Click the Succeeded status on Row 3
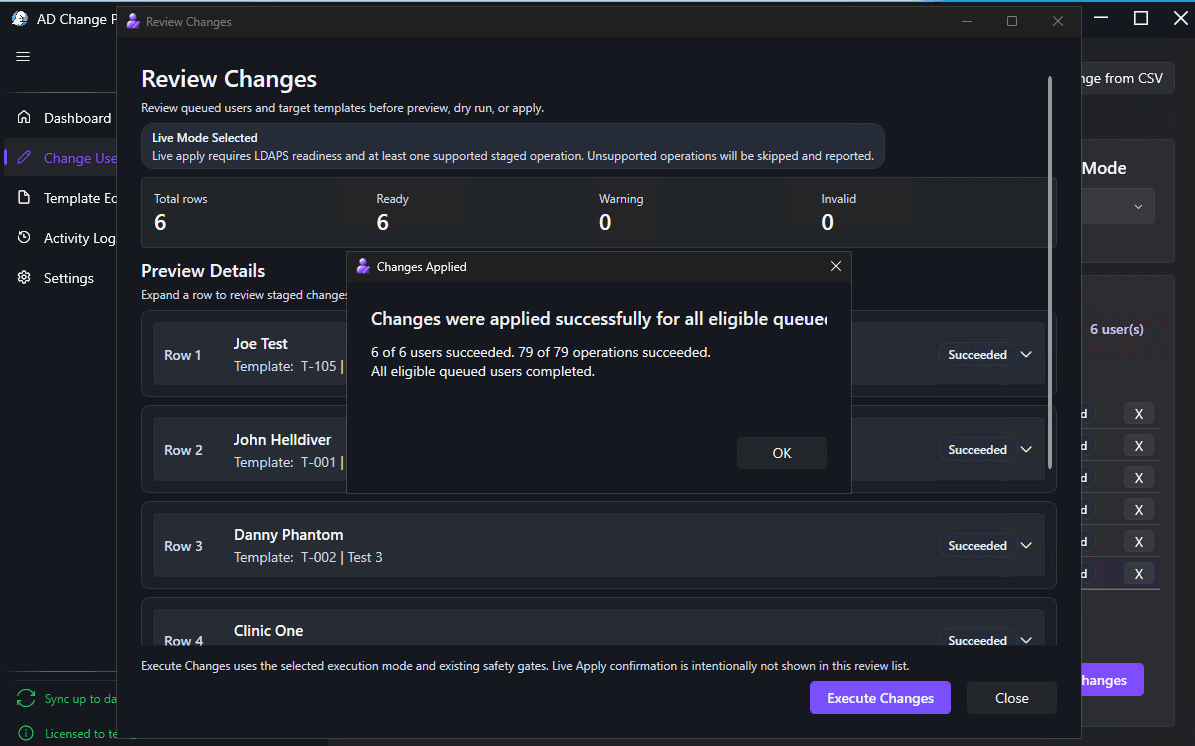 click(x=977, y=546)
